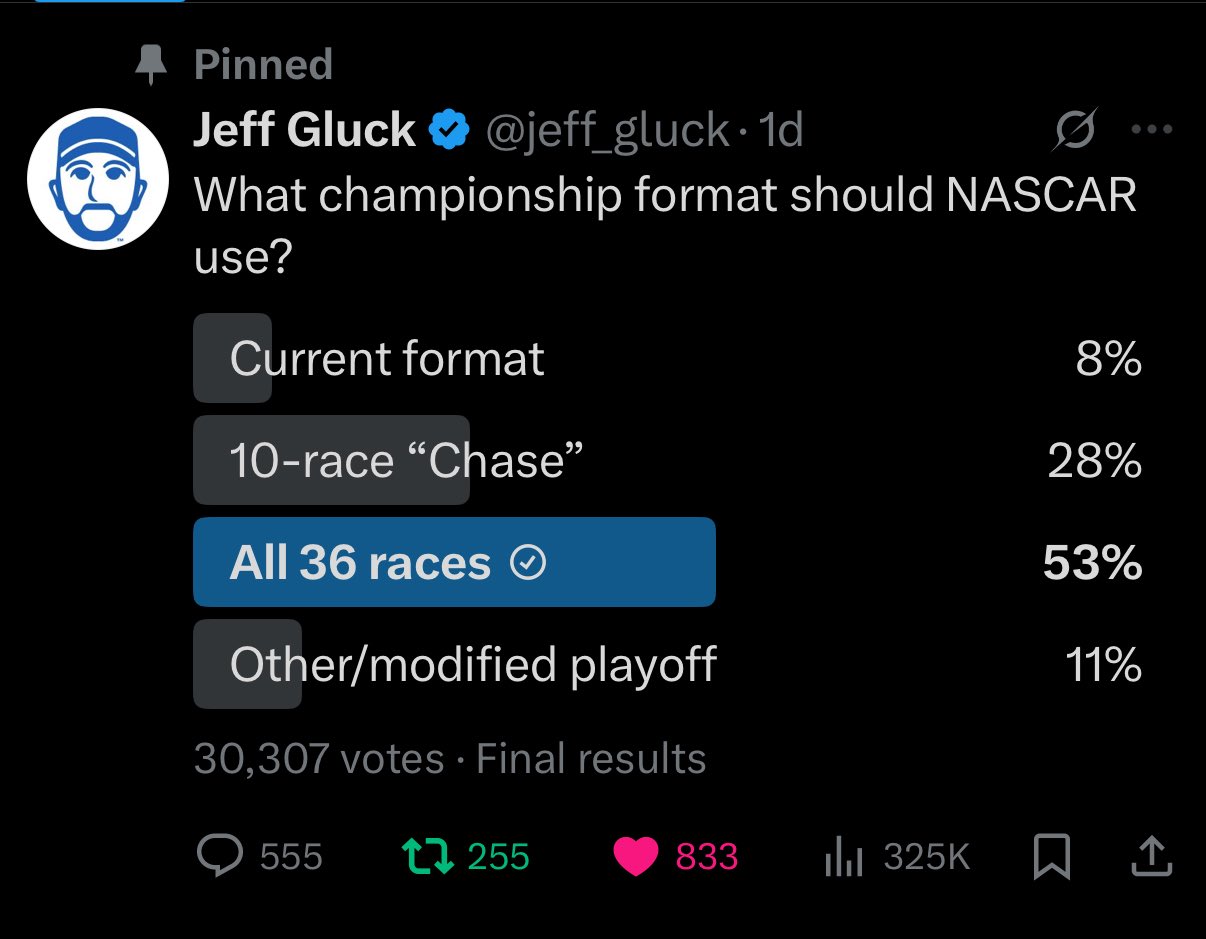
Task: Click the blue verified checkmark badge
Action: click(x=449, y=130)
